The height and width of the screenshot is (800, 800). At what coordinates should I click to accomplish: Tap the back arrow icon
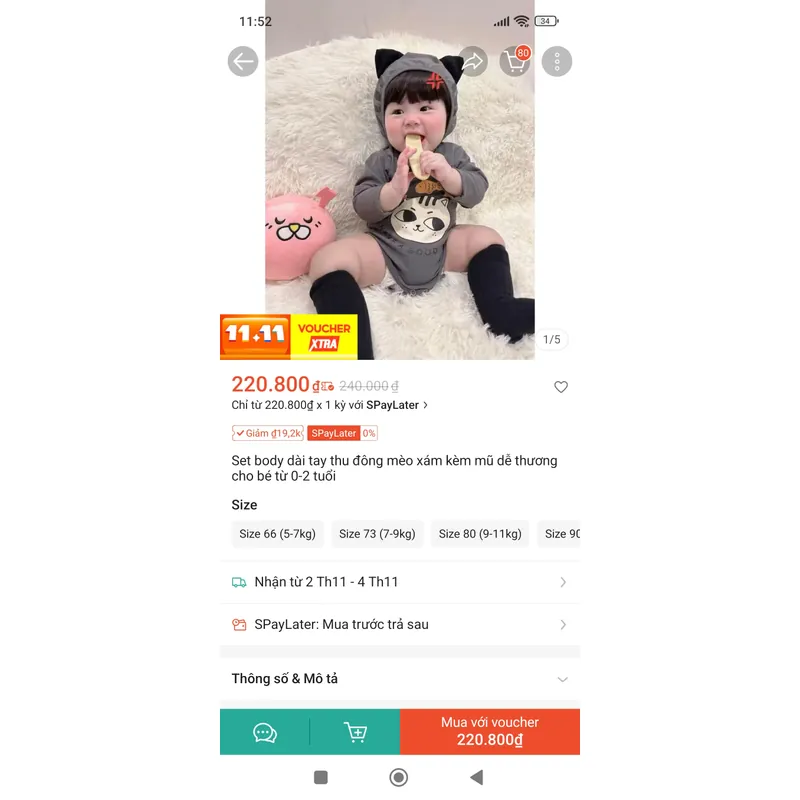[243, 62]
